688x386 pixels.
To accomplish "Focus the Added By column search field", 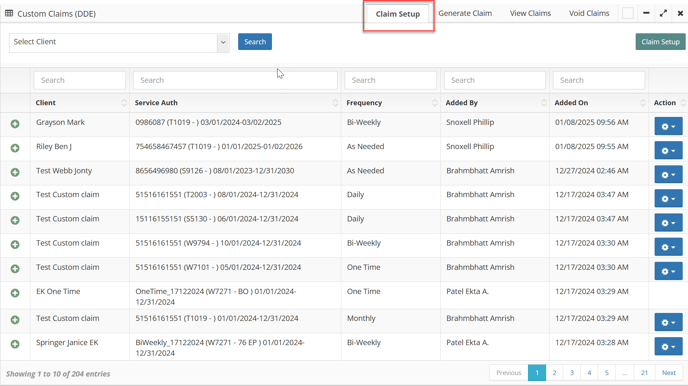I will [494, 80].
